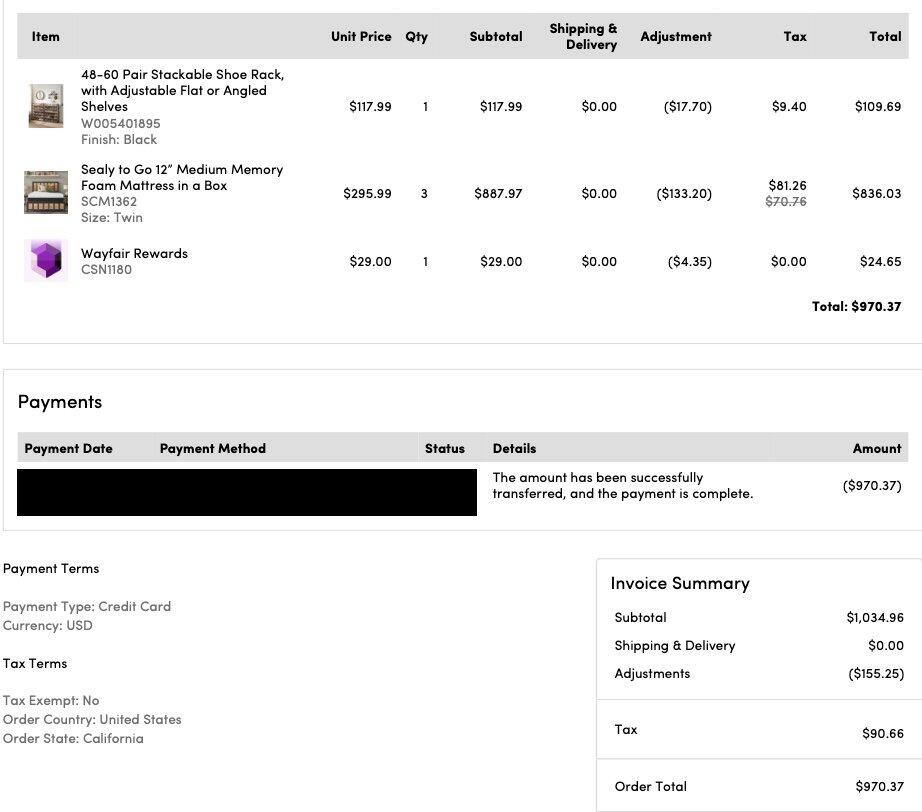Click the Unit Price column header
The width and height of the screenshot is (922, 812).
pyautogui.click(x=361, y=36)
